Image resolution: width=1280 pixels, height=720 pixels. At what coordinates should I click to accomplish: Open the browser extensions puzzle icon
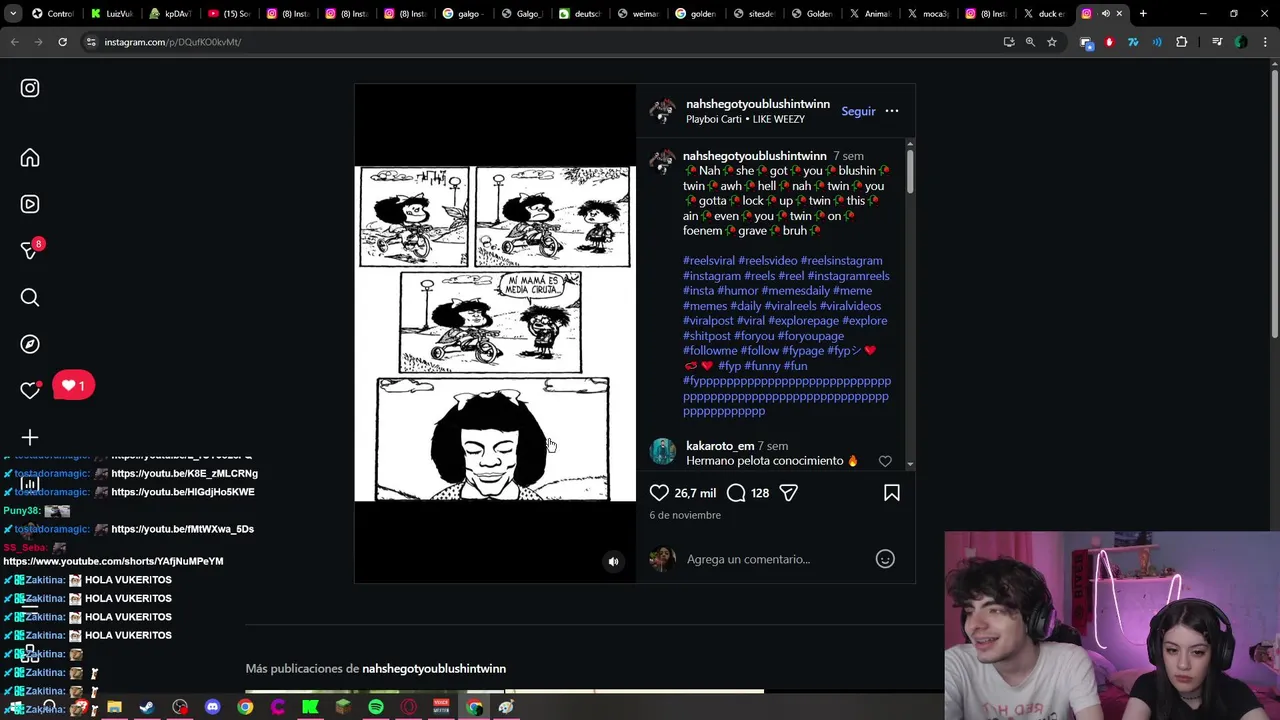[1182, 42]
